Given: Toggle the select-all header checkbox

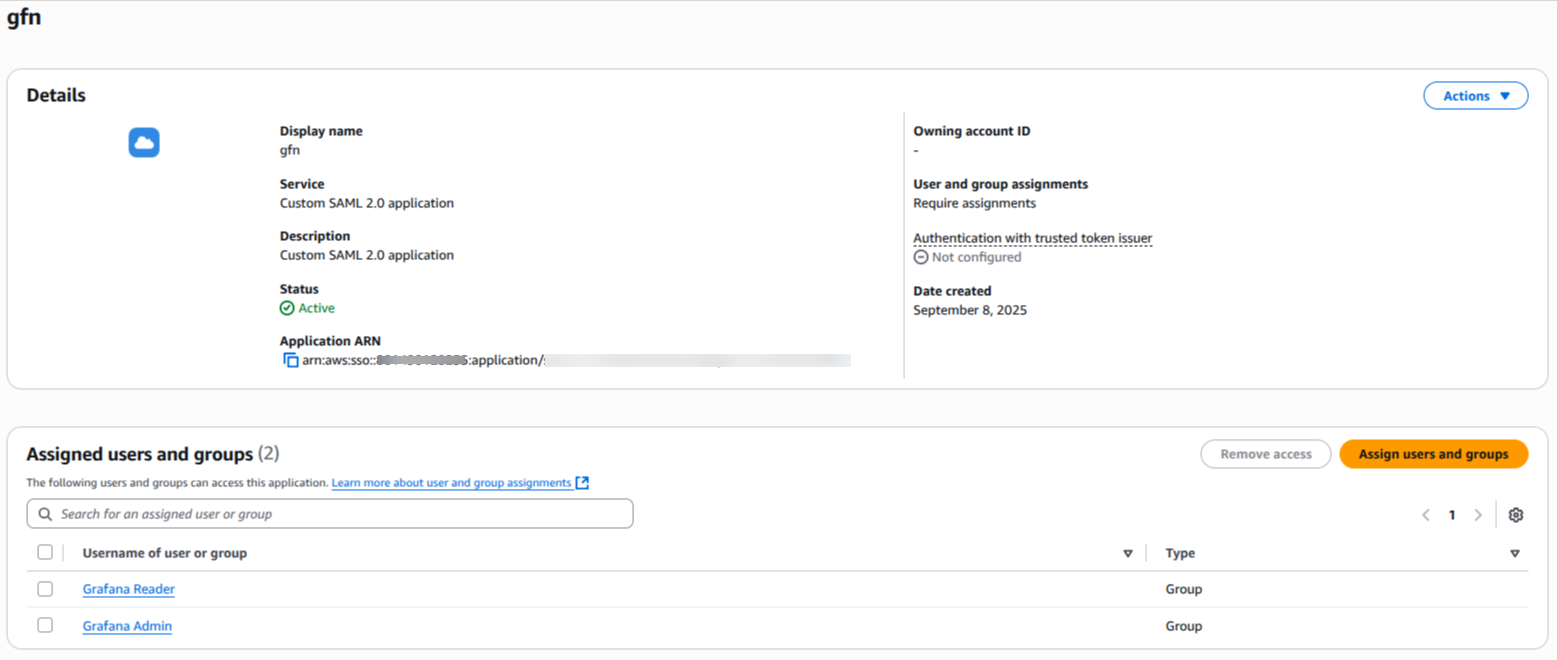Looking at the screenshot, I should [45, 552].
